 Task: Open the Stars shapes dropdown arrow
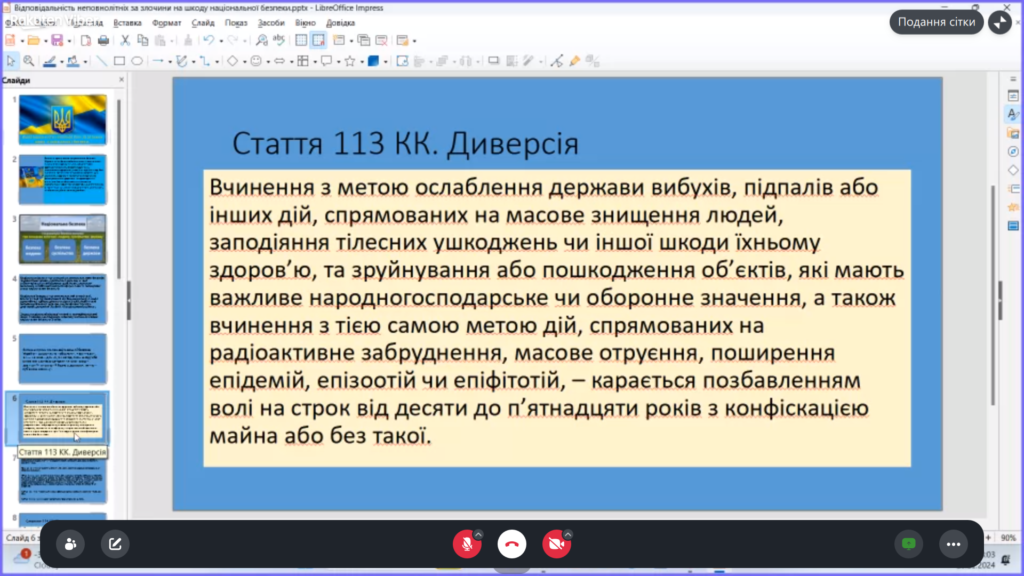[x=360, y=61]
